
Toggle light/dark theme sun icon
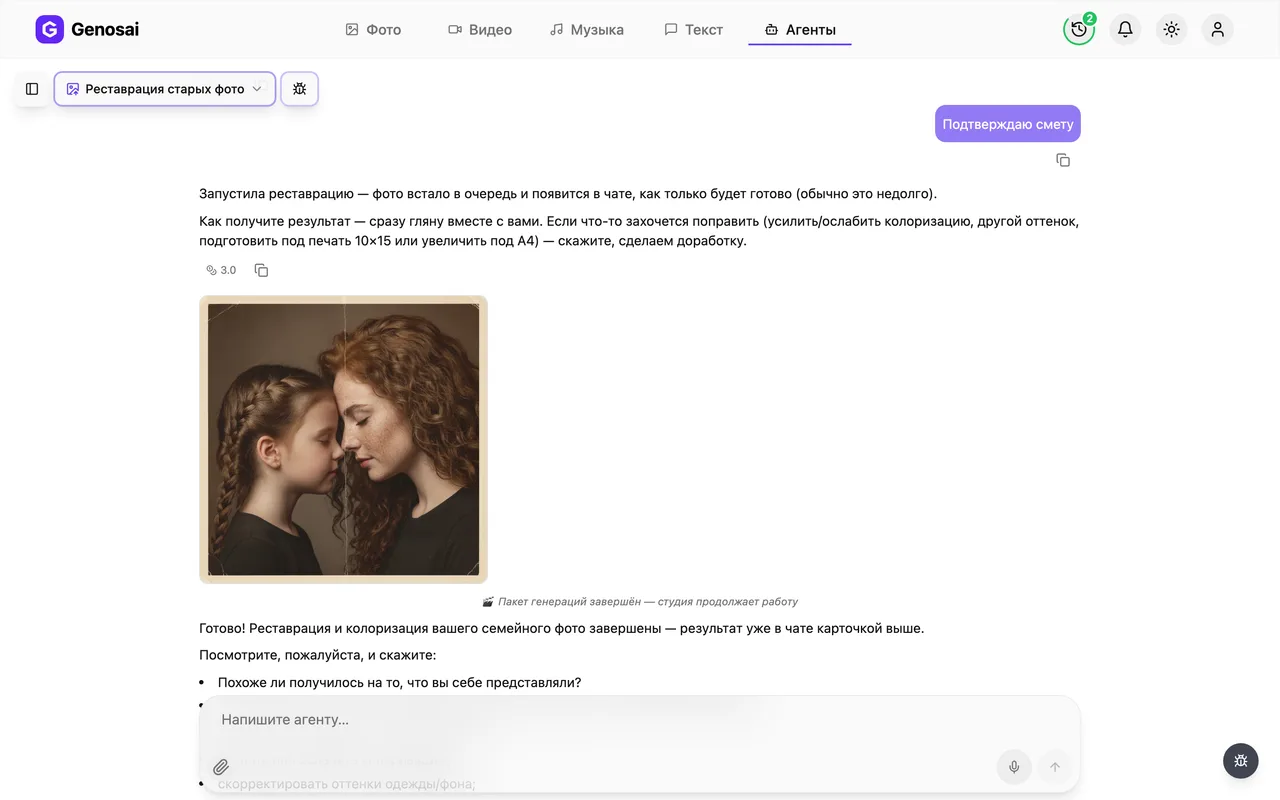point(1172,29)
